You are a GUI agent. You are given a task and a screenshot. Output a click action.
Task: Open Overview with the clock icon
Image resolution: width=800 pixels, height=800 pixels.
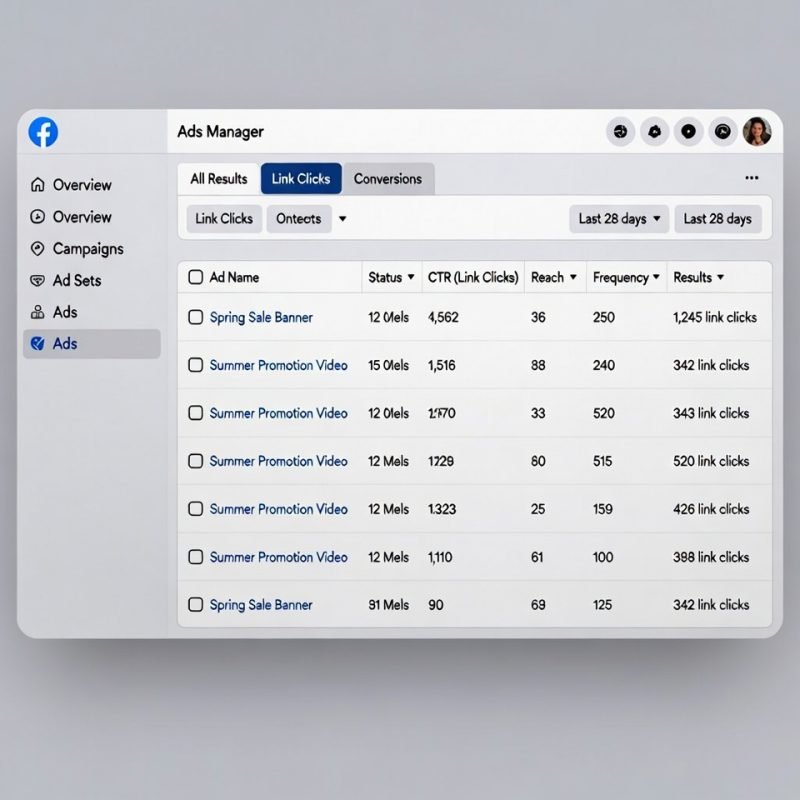[71, 217]
